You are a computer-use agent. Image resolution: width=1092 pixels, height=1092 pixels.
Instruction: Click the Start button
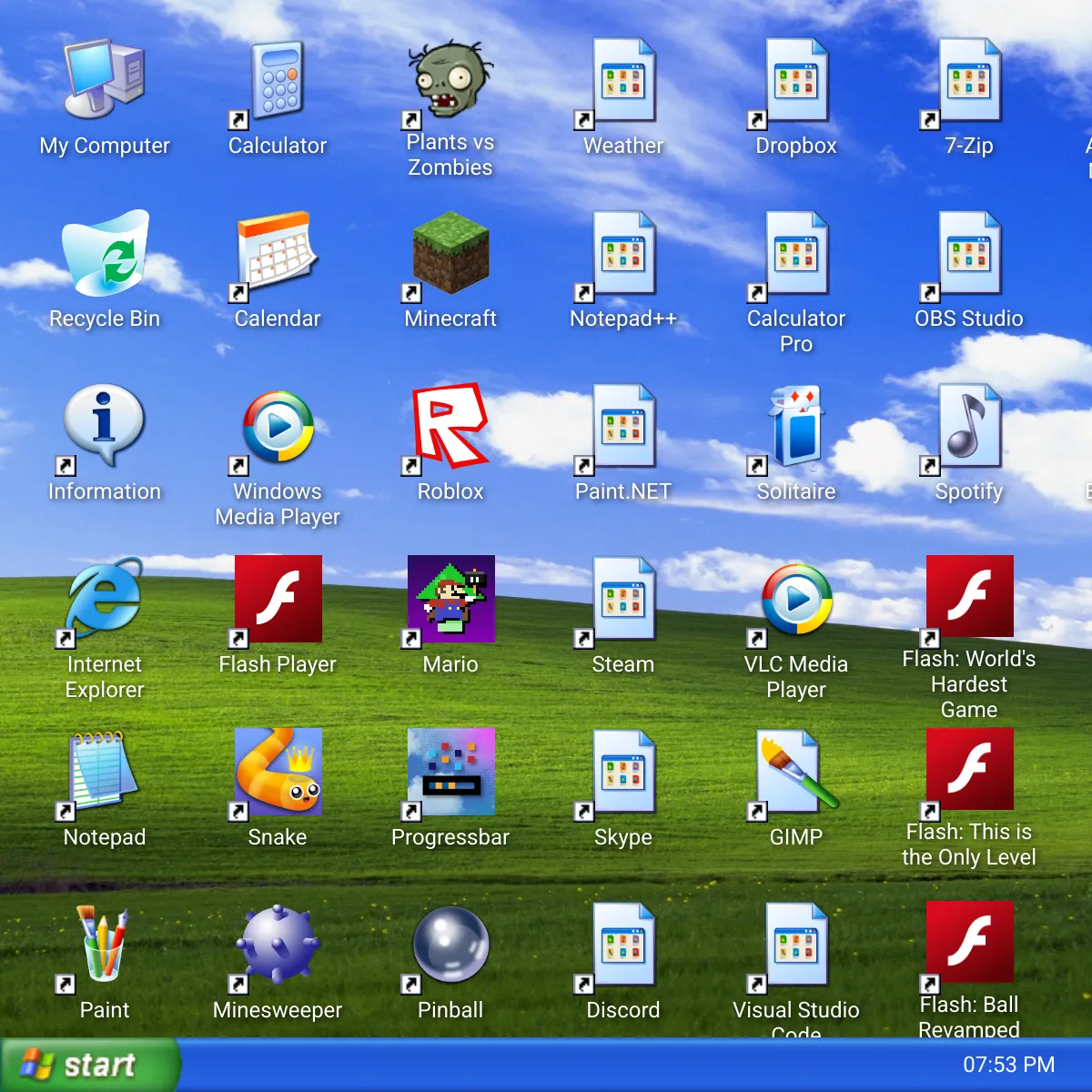coord(89,1065)
